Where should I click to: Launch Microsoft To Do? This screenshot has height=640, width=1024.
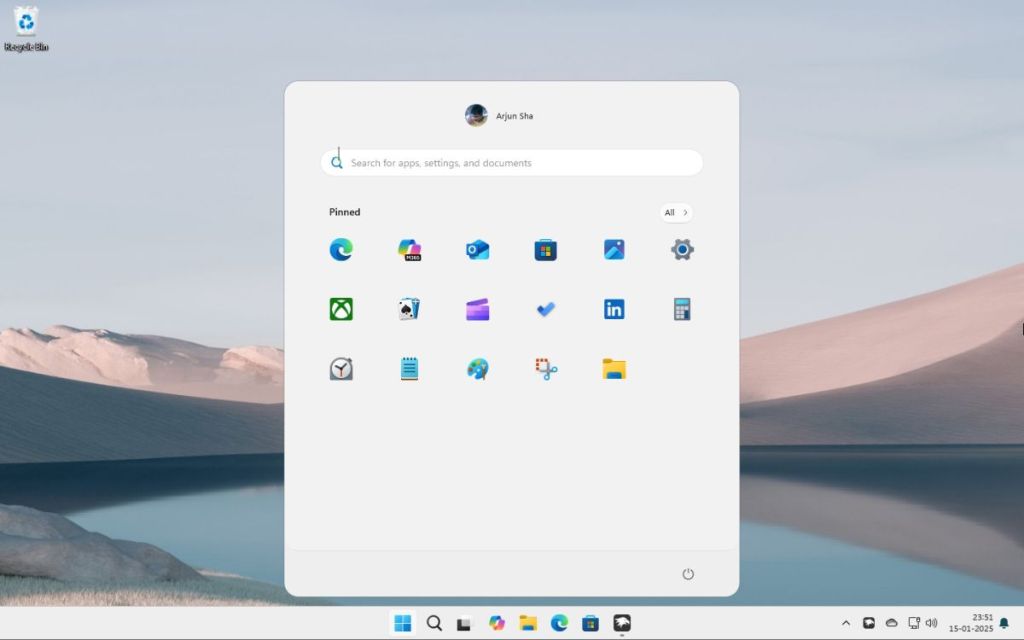(x=545, y=309)
